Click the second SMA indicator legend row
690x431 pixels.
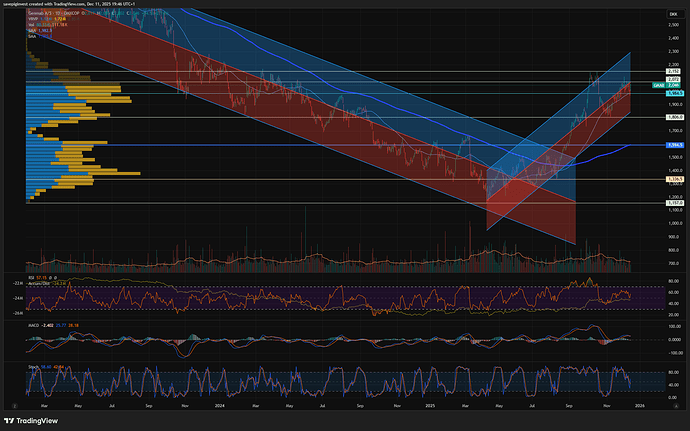[32, 36]
